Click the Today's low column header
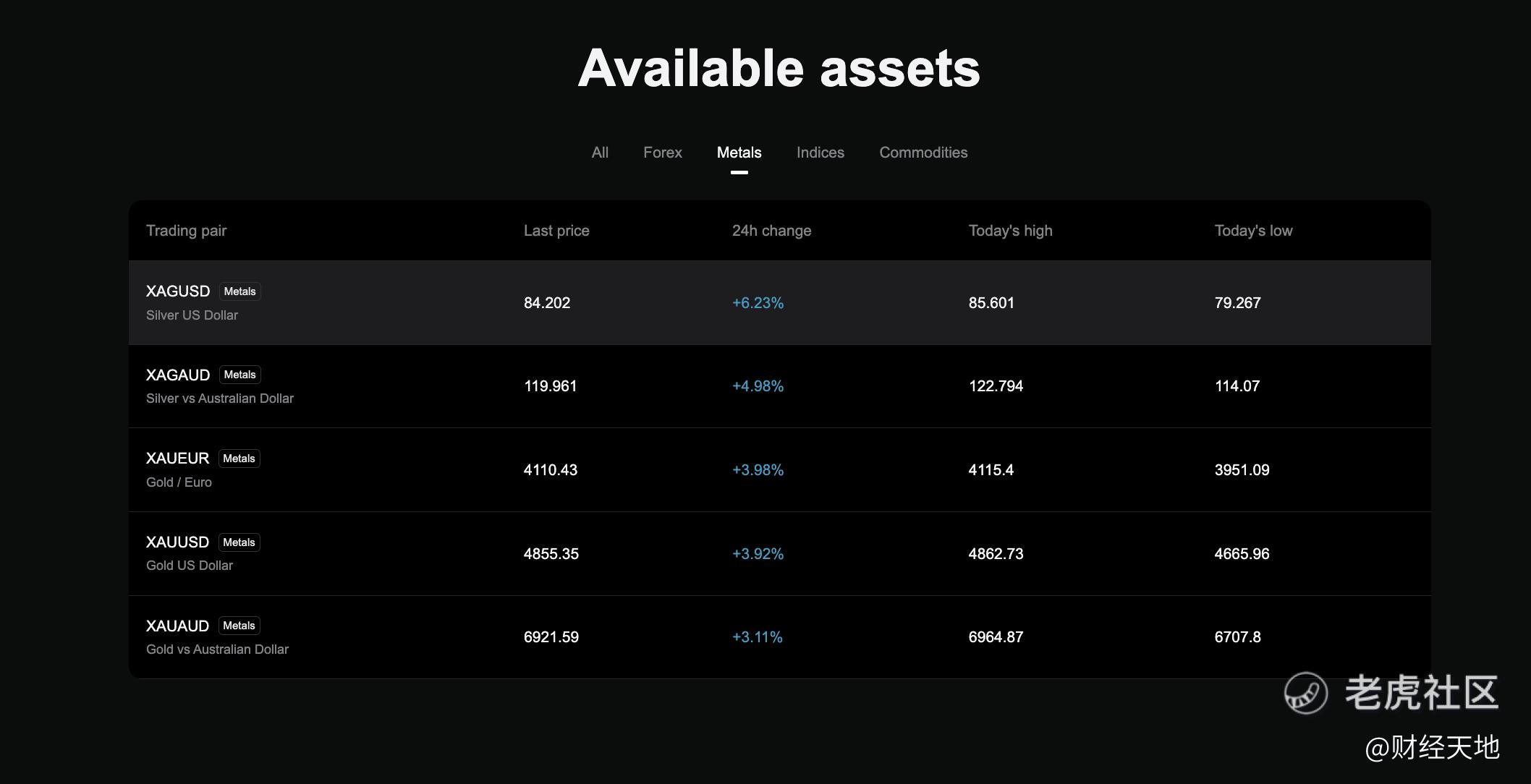The height and width of the screenshot is (784, 1531). 1253,231
